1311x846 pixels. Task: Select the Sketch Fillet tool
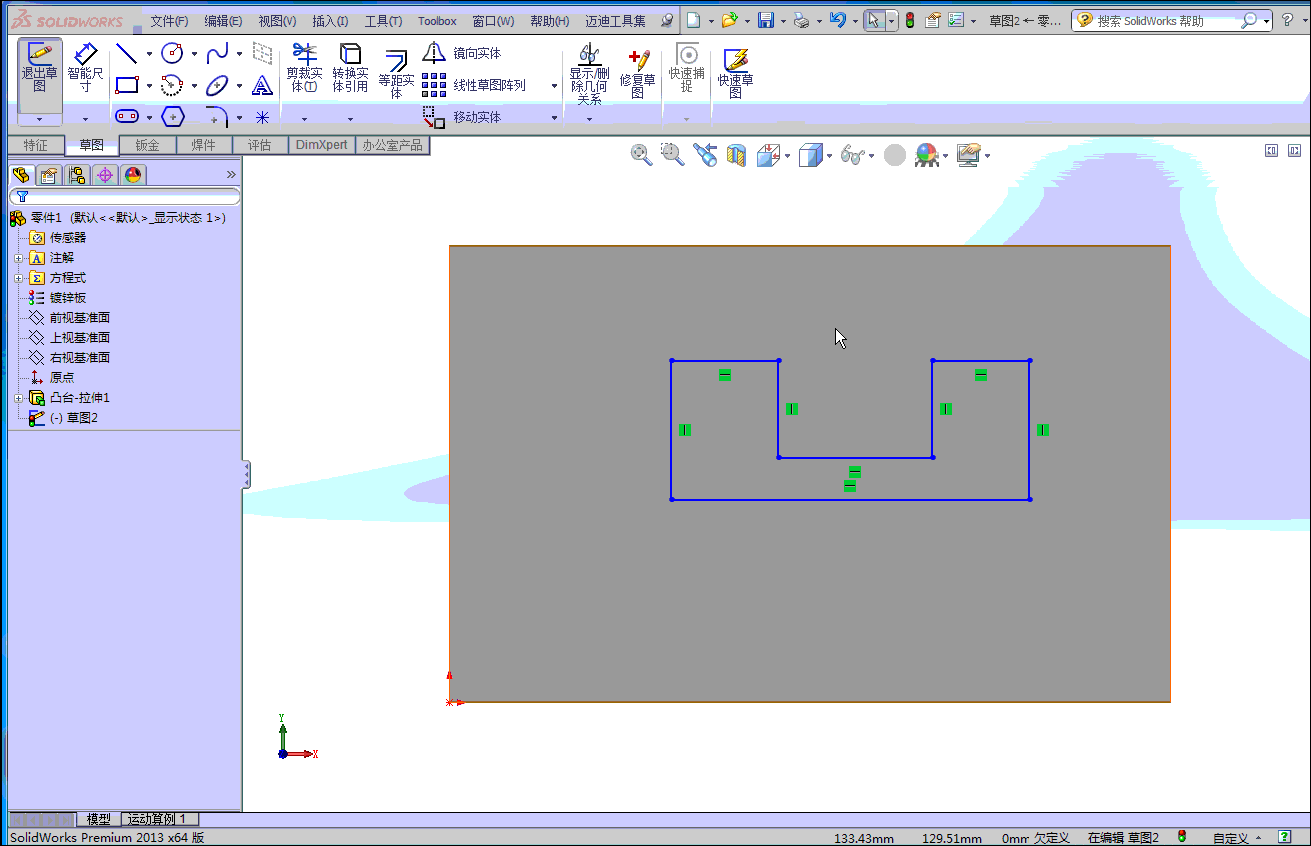tap(217, 117)
